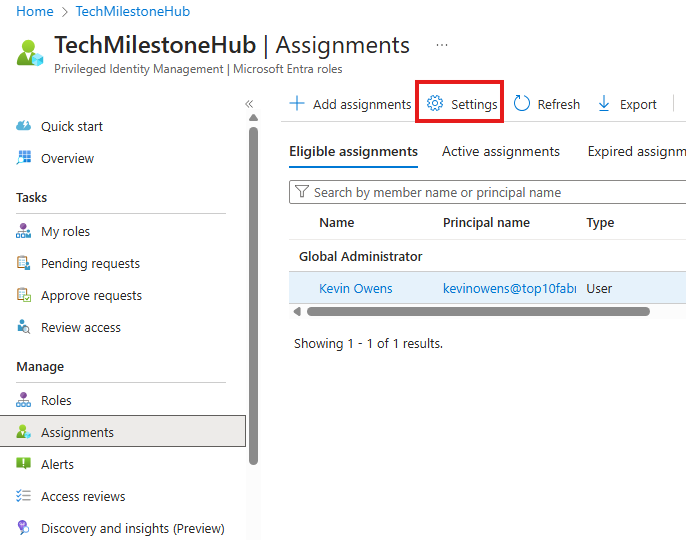Open Review access under Tasks
686x540 pixels.
pyautogui.click(x=80, y=328)
